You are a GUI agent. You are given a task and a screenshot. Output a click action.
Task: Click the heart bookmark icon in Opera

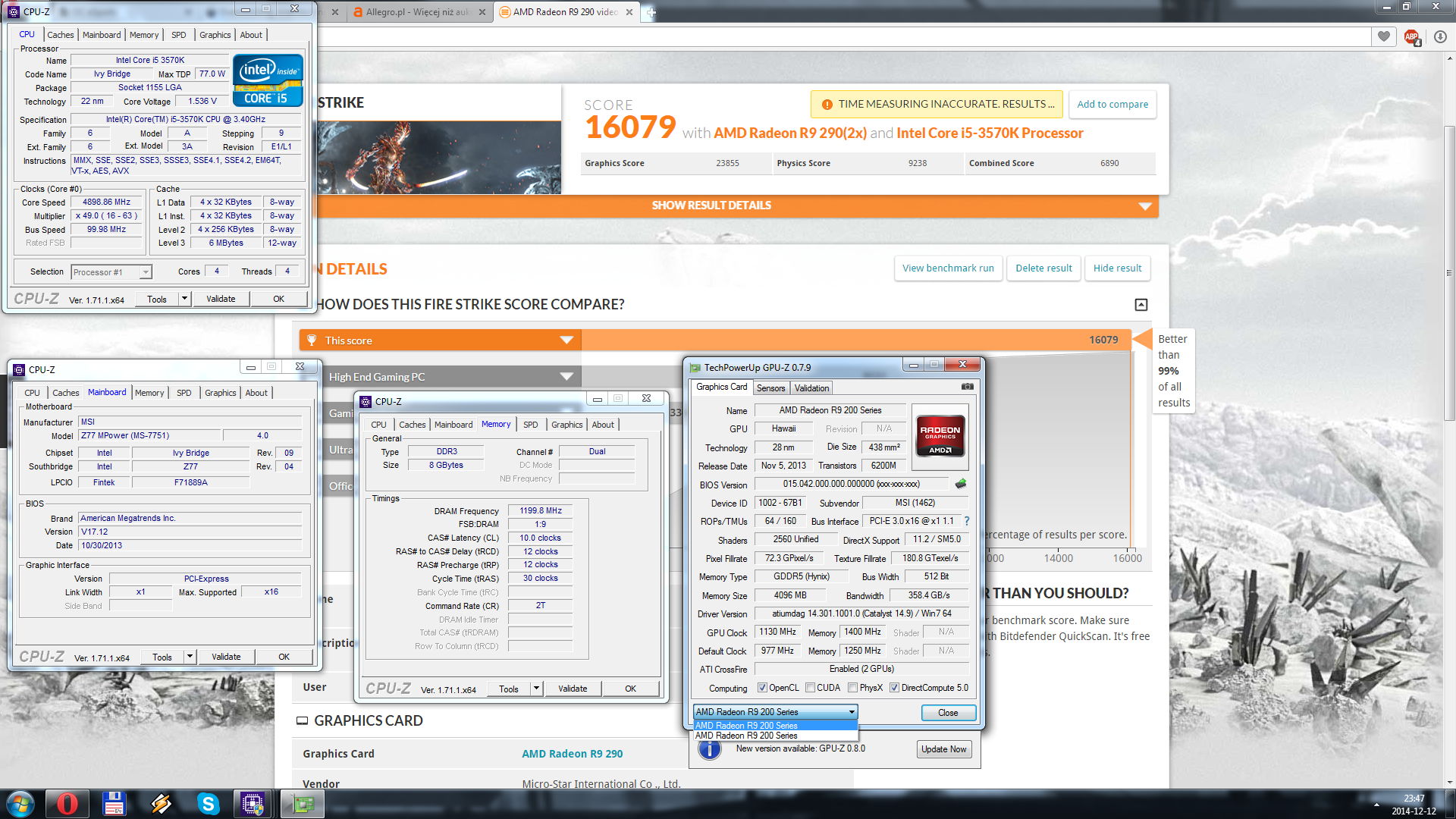1384,36
